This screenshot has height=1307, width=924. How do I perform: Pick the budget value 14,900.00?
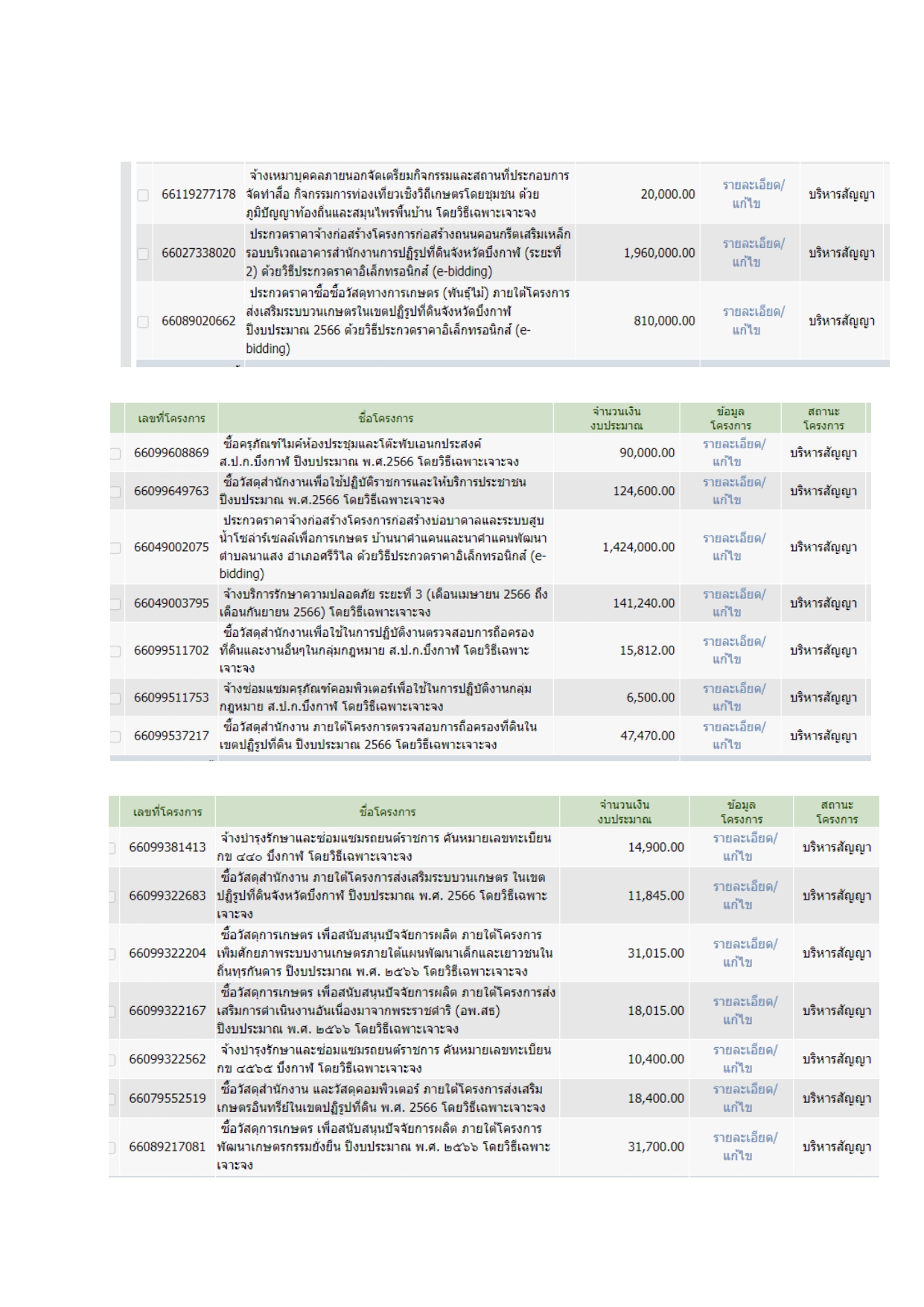(x=656, y=847)
